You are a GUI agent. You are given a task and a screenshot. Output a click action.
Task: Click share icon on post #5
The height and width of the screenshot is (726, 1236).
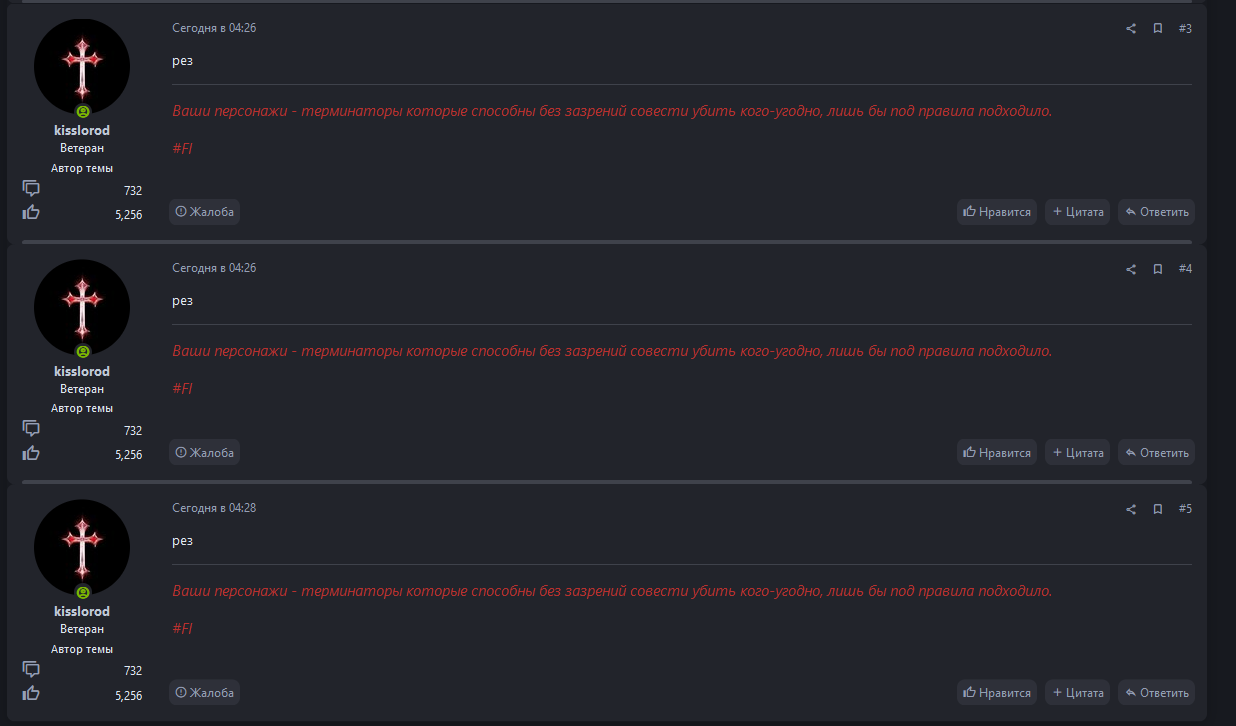pos(1131,509)
